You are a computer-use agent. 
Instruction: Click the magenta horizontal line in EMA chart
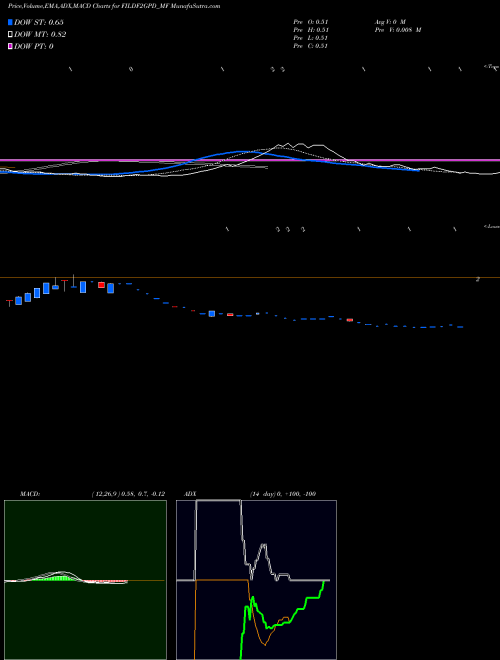250,160
